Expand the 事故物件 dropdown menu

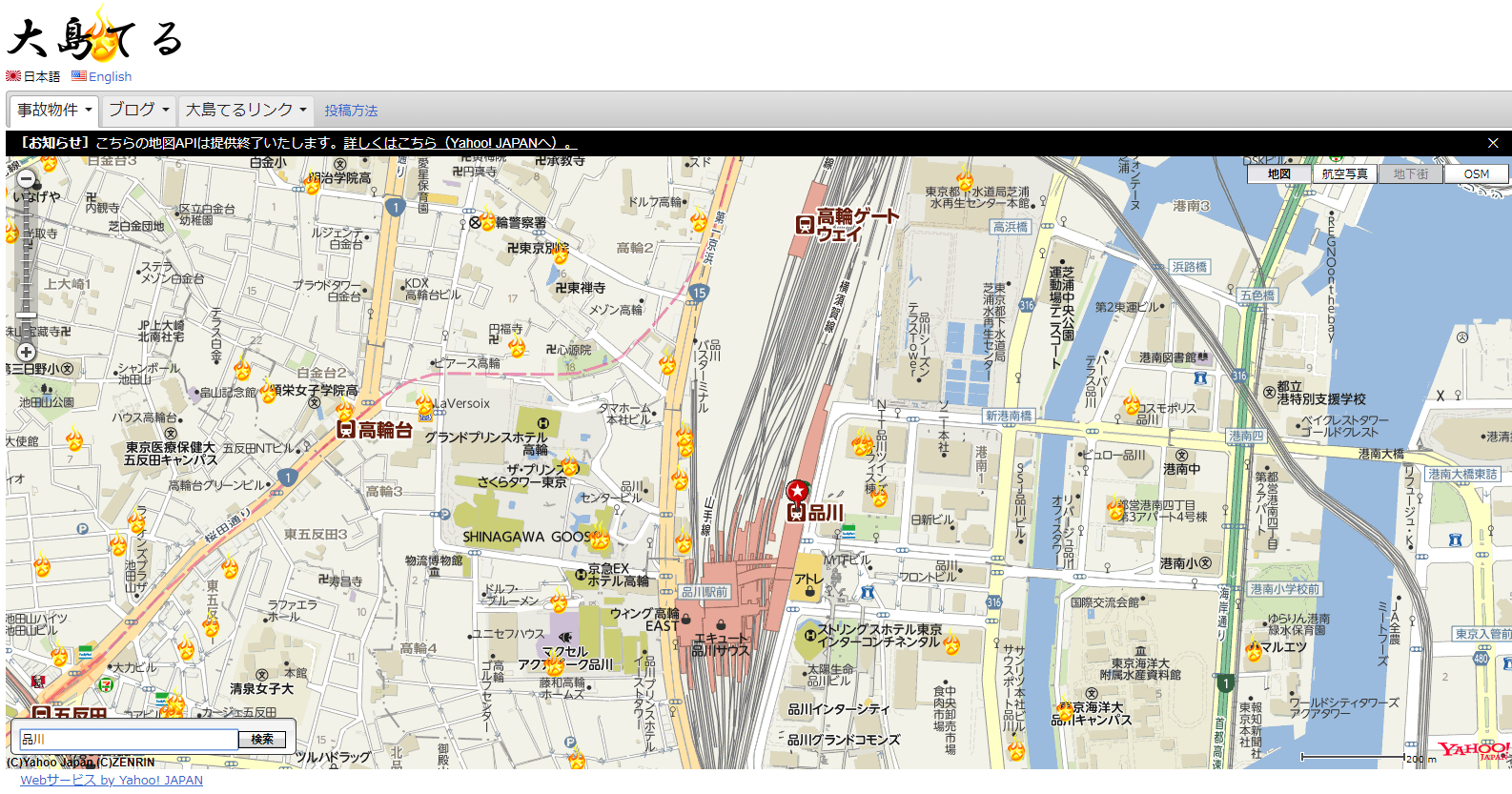[x=54, y=110]
